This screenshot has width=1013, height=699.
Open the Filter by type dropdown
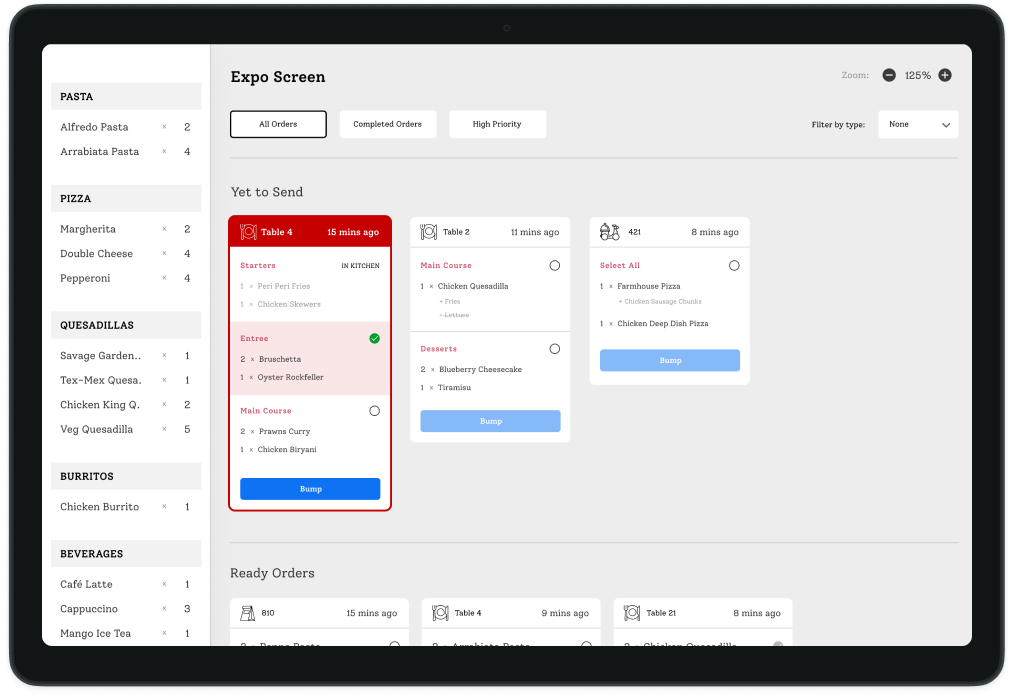918,125
